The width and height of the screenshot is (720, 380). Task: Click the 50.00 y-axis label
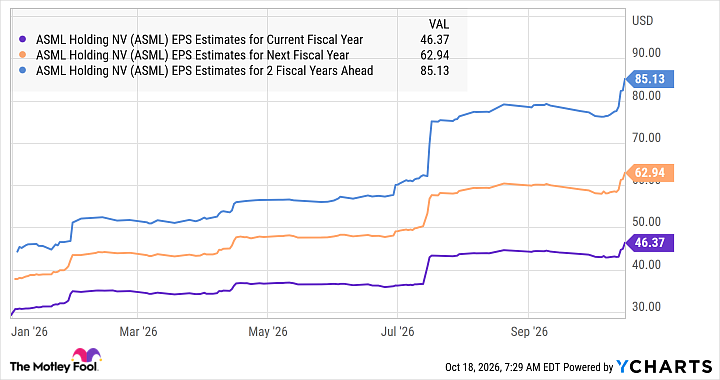click(646, 222)
